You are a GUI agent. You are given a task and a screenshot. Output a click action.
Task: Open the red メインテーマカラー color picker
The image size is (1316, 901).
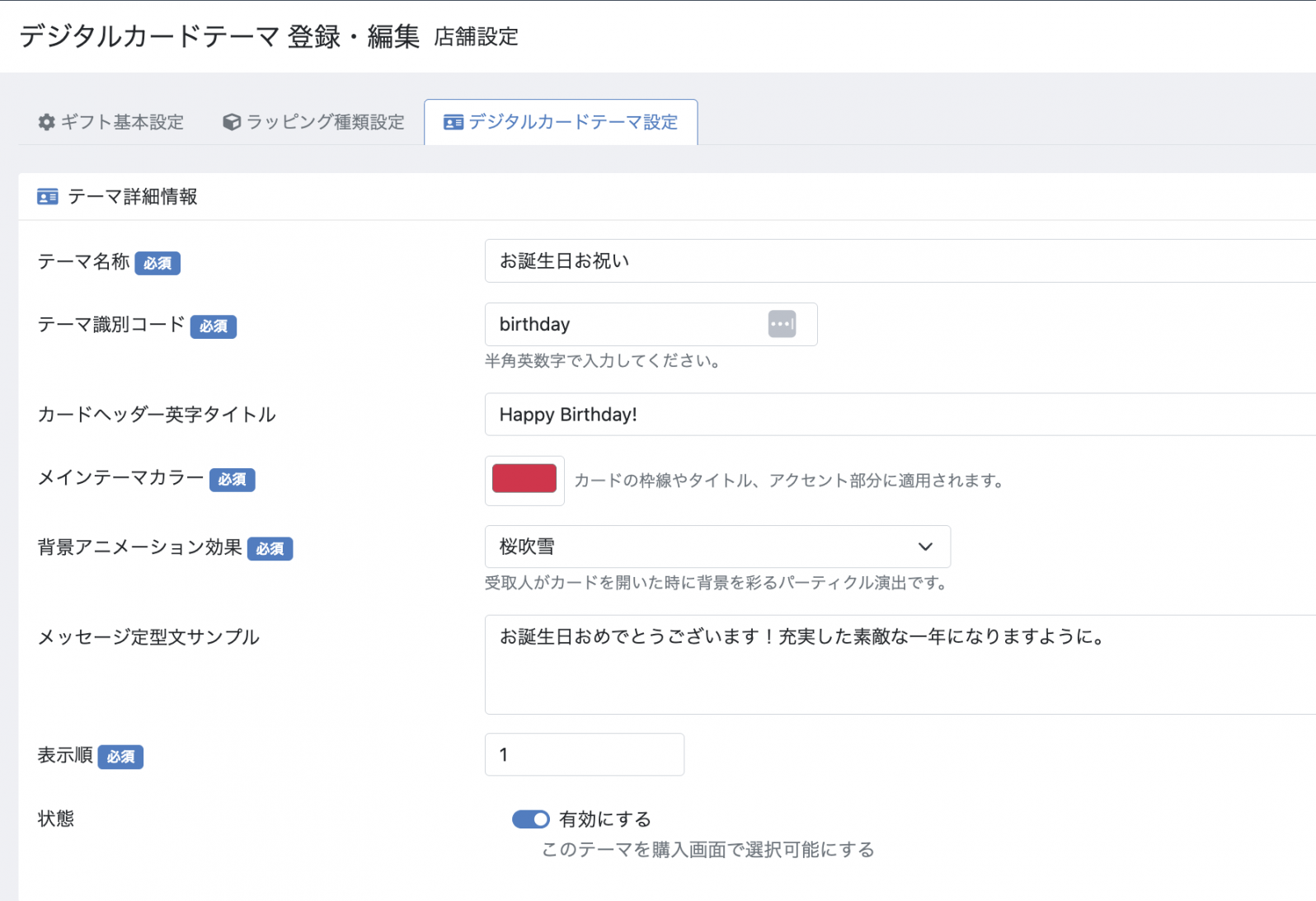[524, 480]
